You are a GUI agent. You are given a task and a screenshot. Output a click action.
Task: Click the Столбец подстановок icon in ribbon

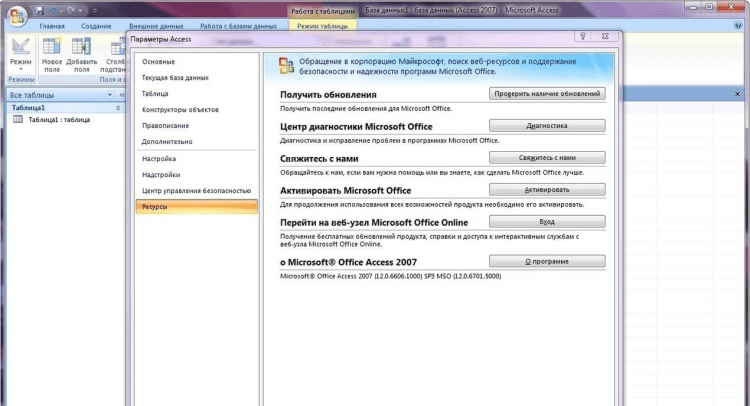(x=118, y=47)
